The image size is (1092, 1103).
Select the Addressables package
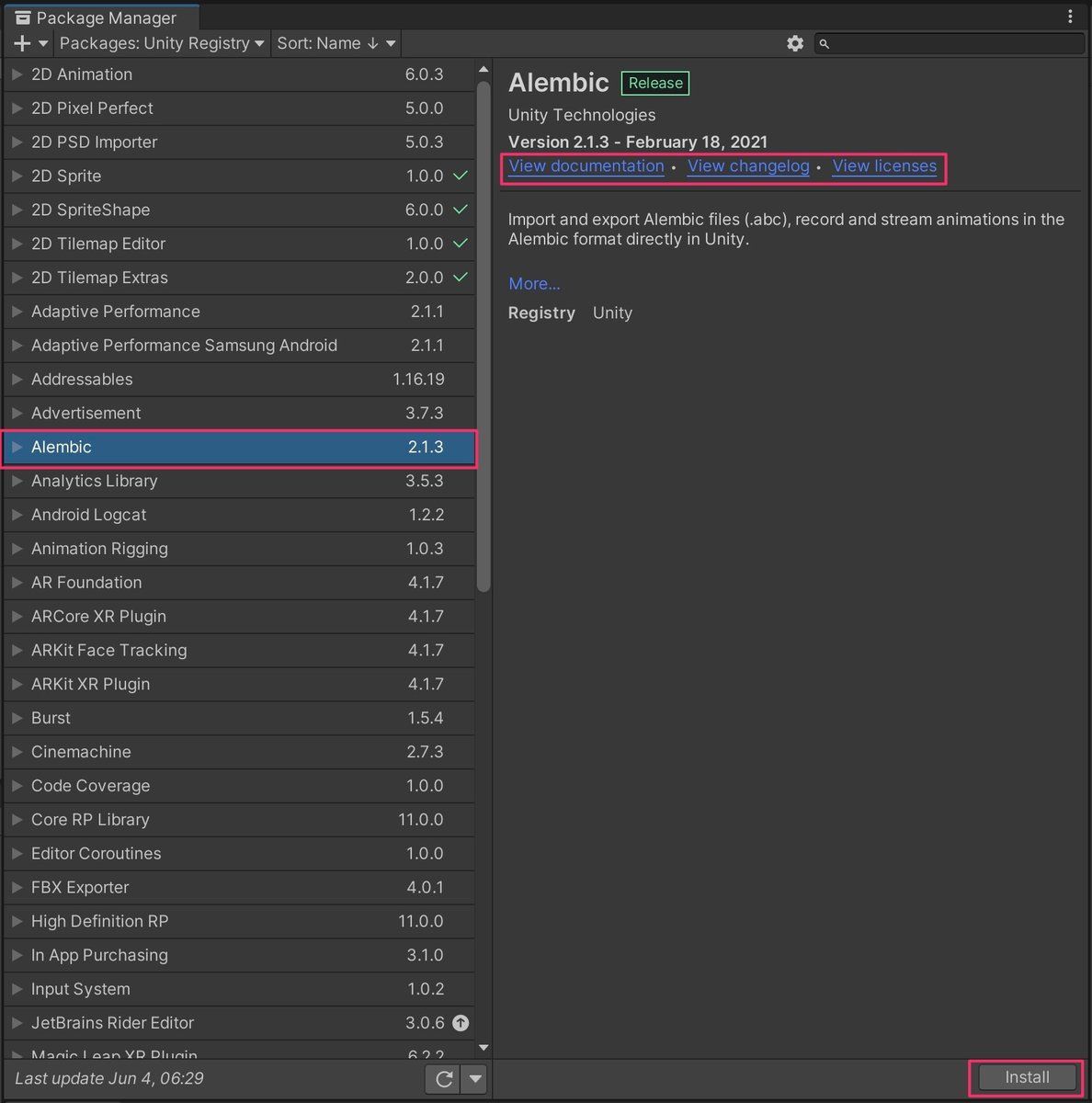pyautogui.click(x=239, y=380)
